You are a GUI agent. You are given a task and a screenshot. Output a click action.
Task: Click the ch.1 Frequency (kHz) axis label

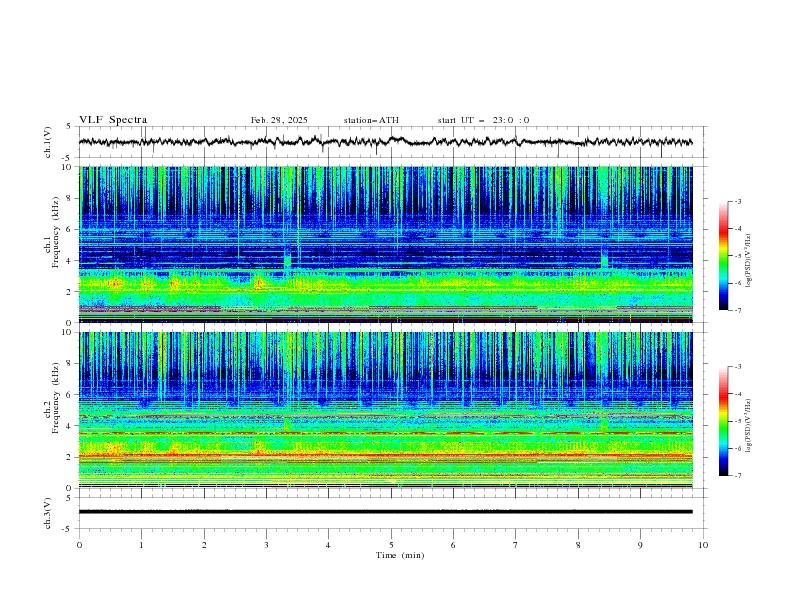click(x=52, y=232)
